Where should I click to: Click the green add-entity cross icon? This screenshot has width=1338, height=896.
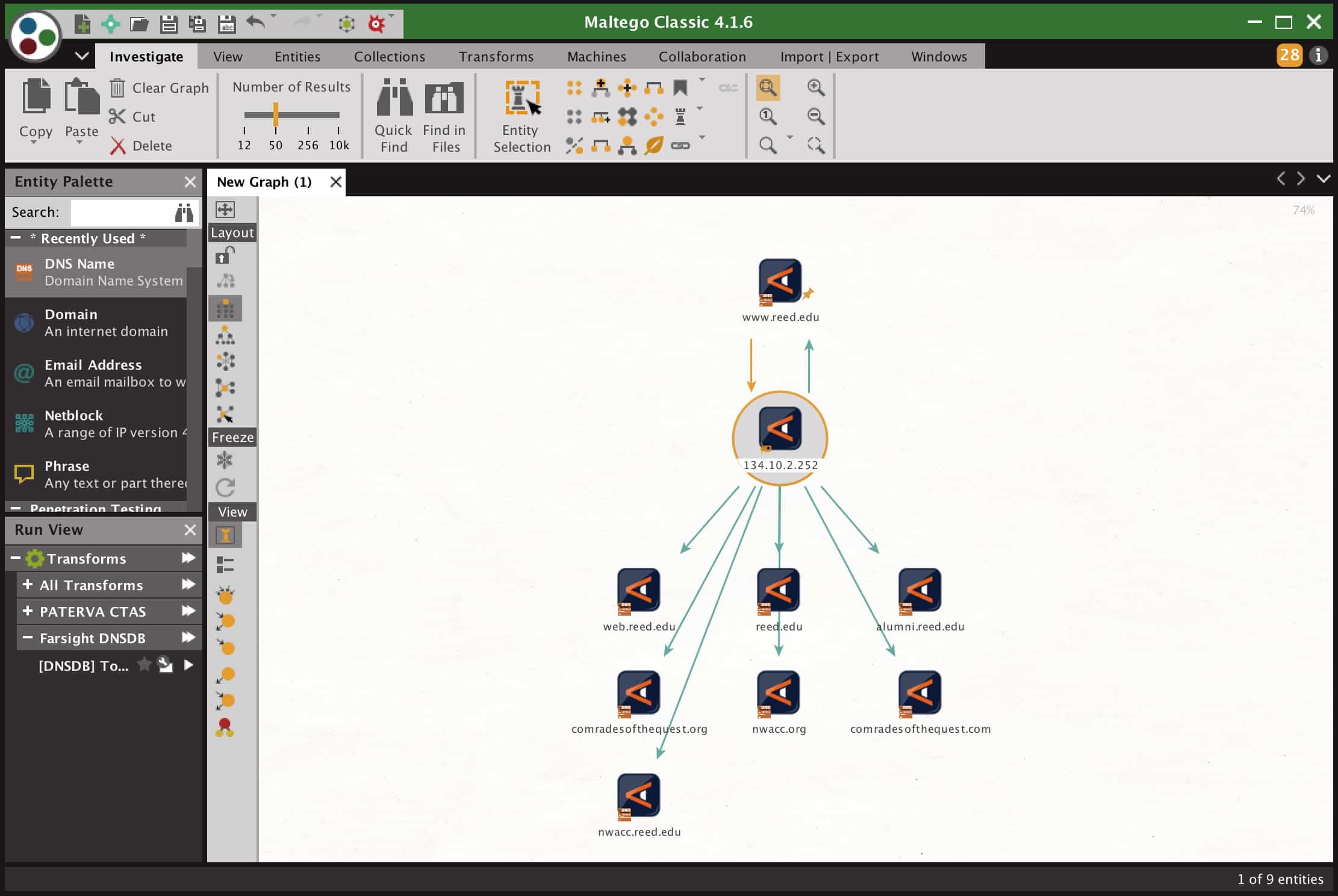tap(110, 23)
